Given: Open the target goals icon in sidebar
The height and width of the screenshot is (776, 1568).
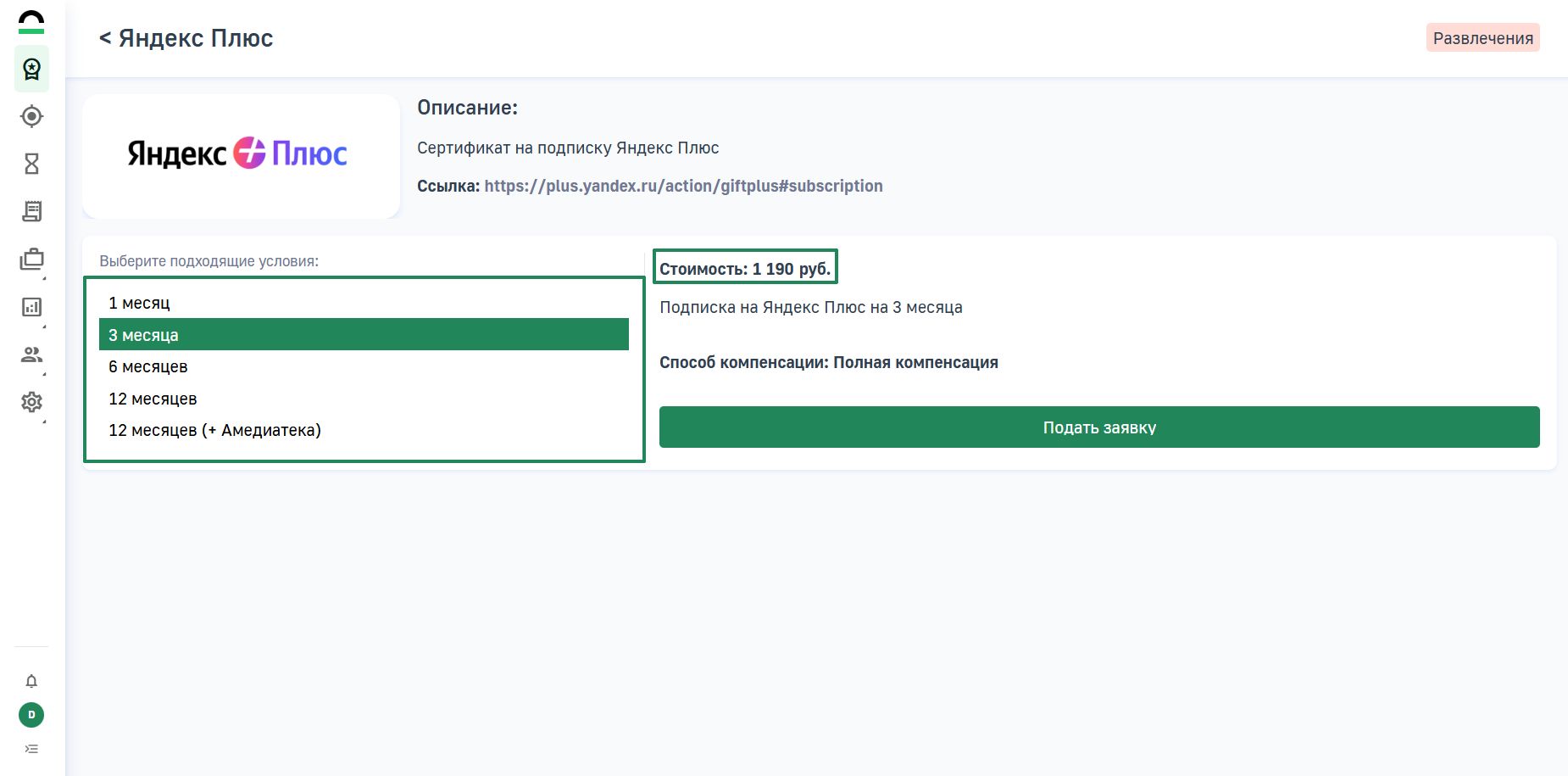Looking at the screenshot, I should click(31, 116).
